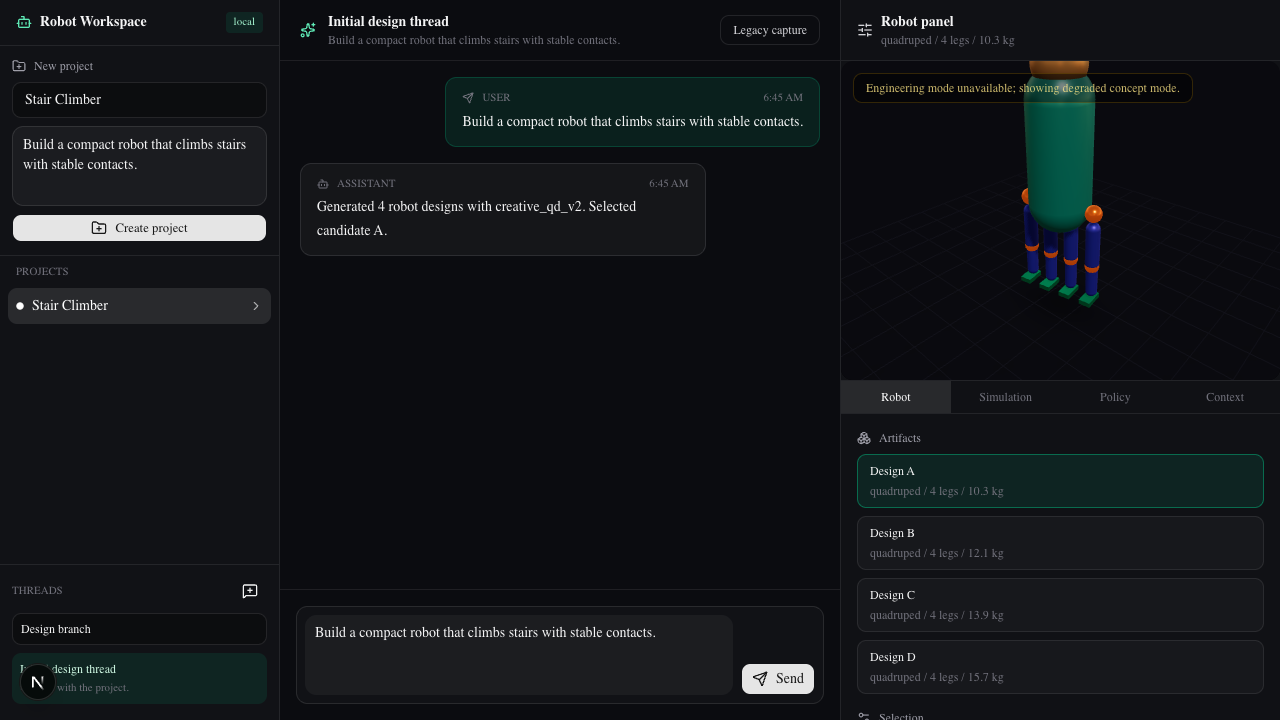
Task: Open the Context tab
Action: click(1225, 397)
